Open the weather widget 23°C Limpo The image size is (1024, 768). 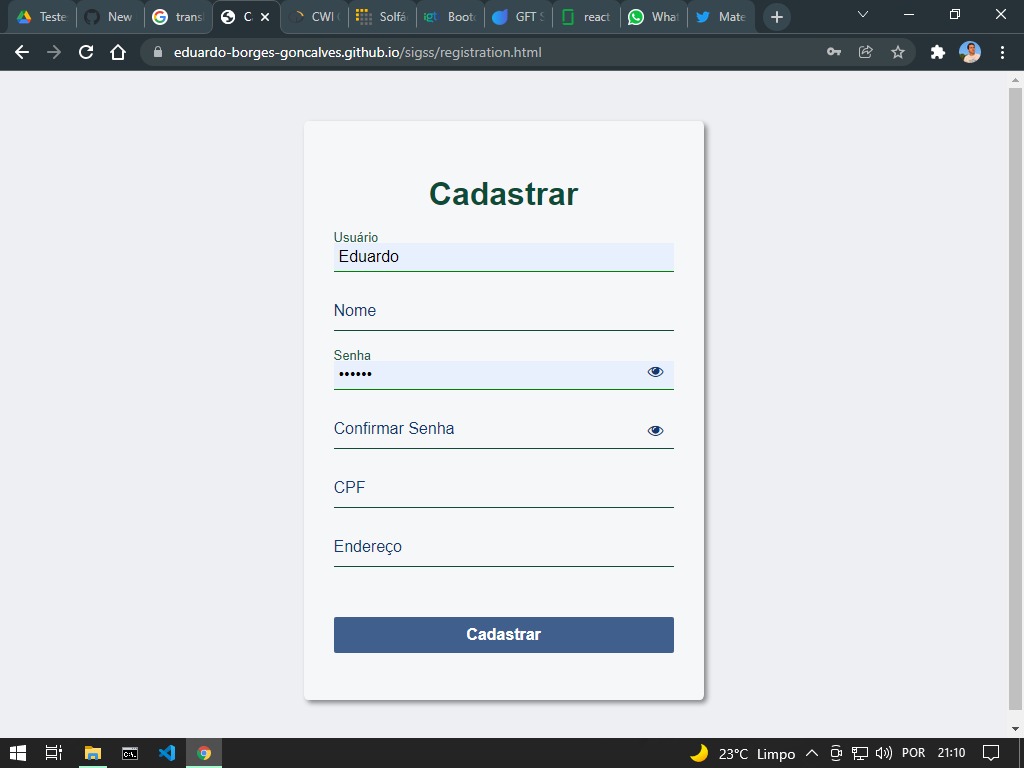[743, 754]
